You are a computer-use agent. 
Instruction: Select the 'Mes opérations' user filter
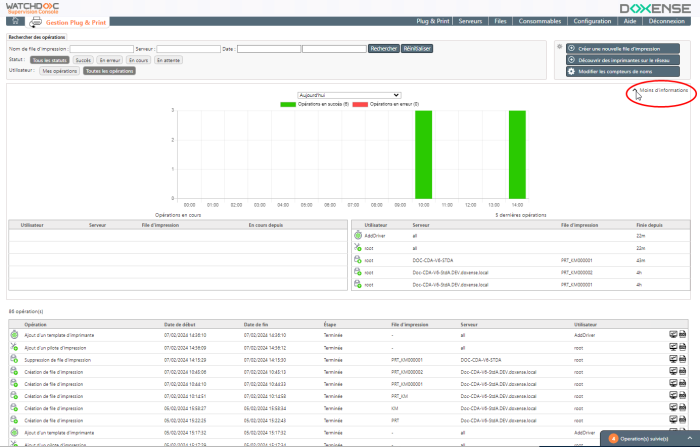(x=60, y=72)
